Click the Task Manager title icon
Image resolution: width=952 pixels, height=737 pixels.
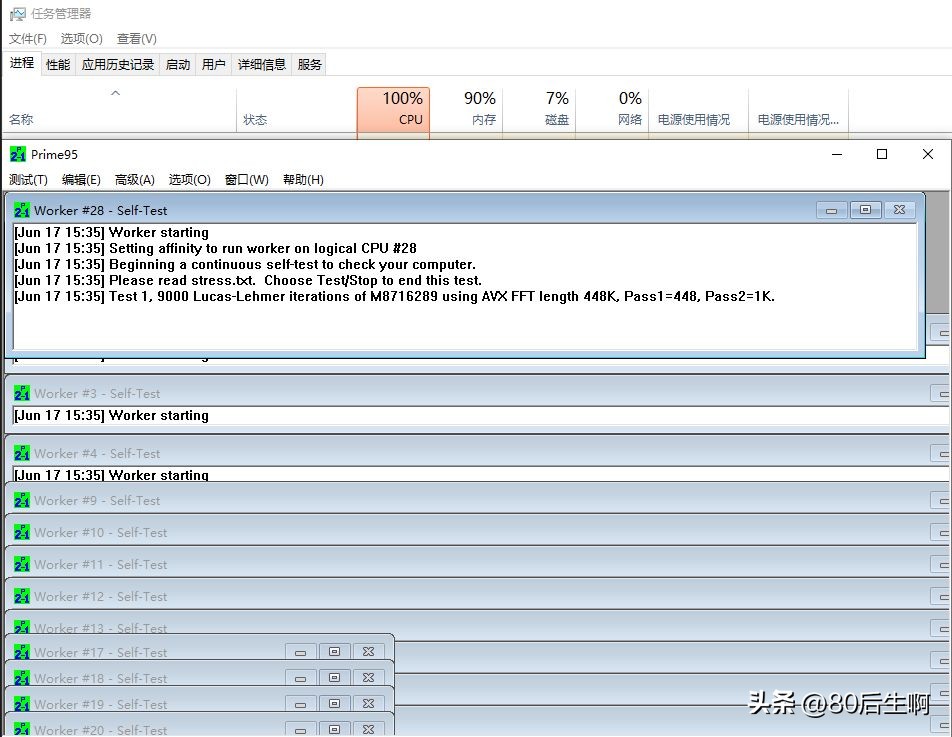[x=18, y=14]
